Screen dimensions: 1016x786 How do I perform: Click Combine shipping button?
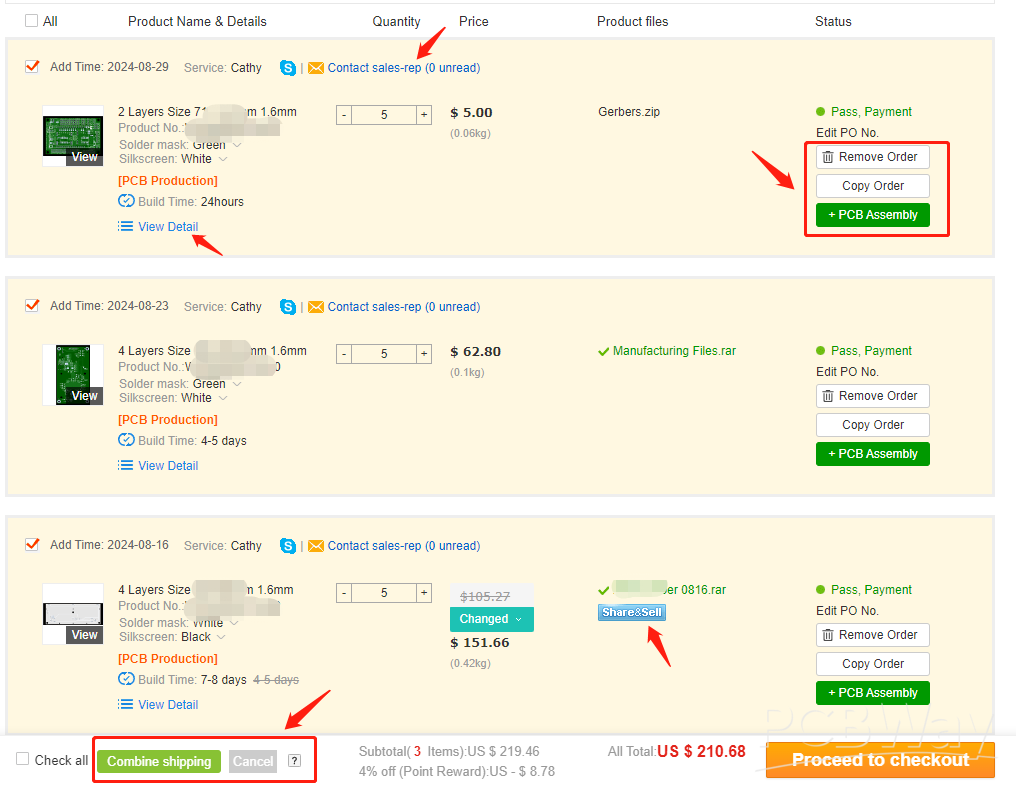click(159, 761)
